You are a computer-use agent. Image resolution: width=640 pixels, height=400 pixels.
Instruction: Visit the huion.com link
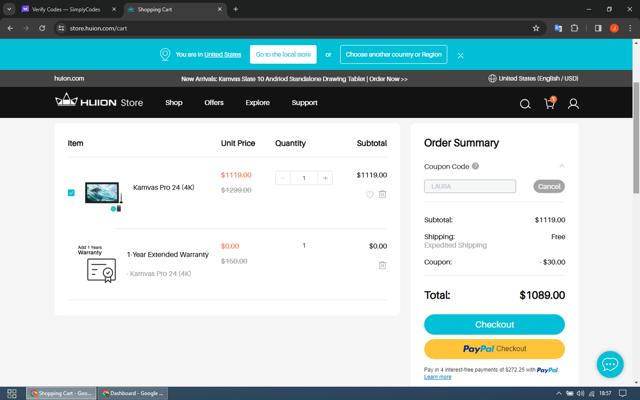[x=69, y=78]
